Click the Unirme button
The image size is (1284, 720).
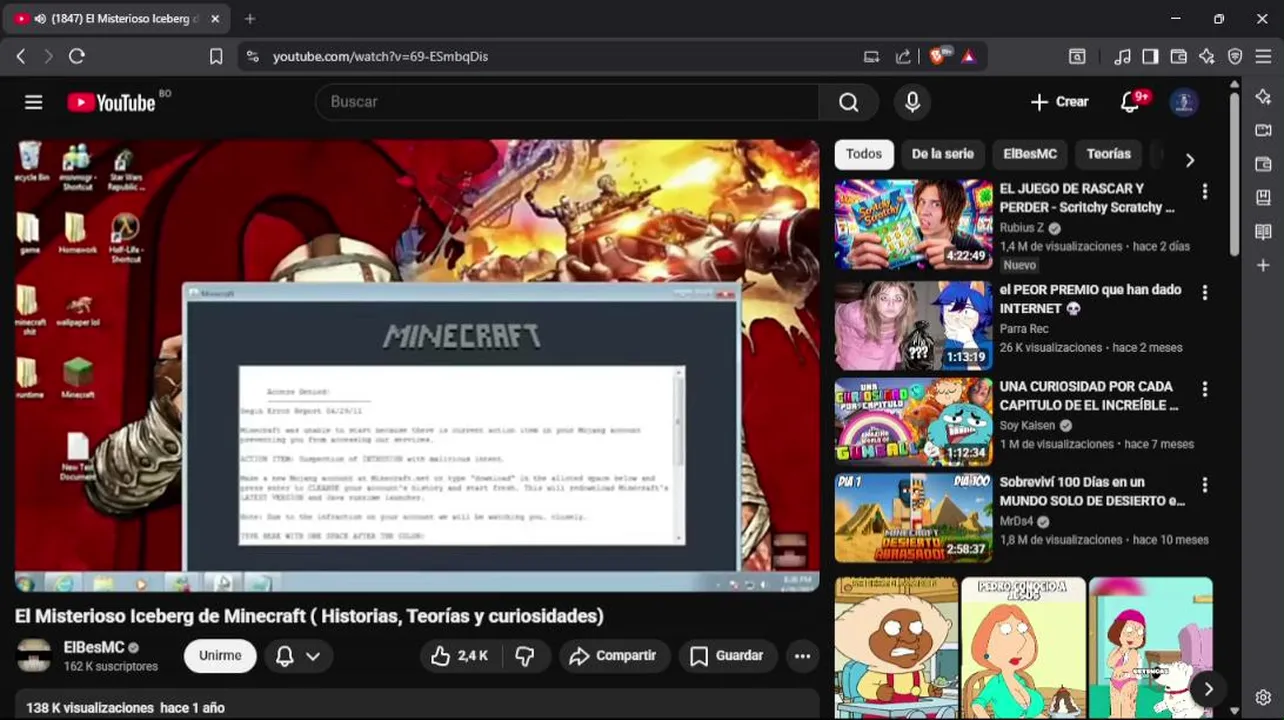[x=220, y=656]
